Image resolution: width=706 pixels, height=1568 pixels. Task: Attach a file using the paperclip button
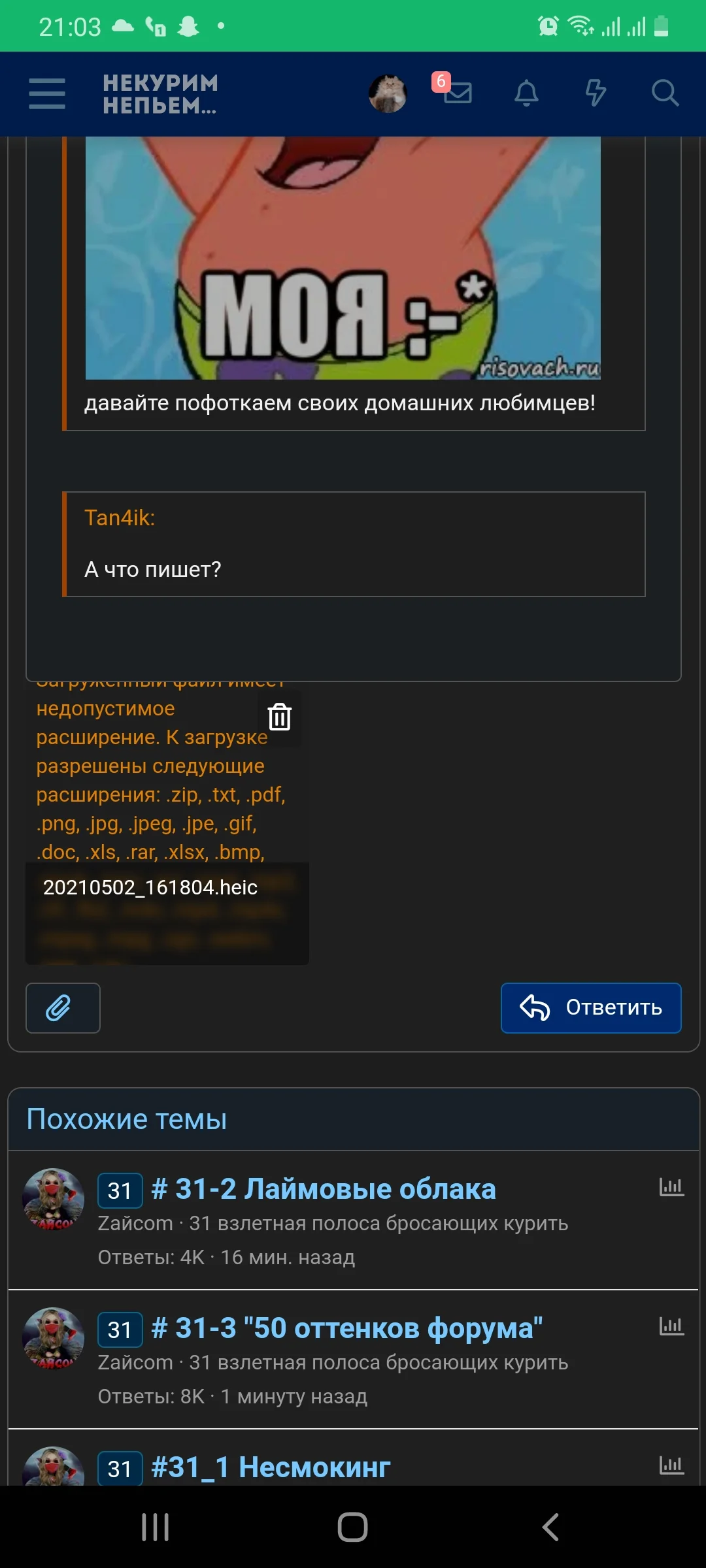click(63, 1008)
